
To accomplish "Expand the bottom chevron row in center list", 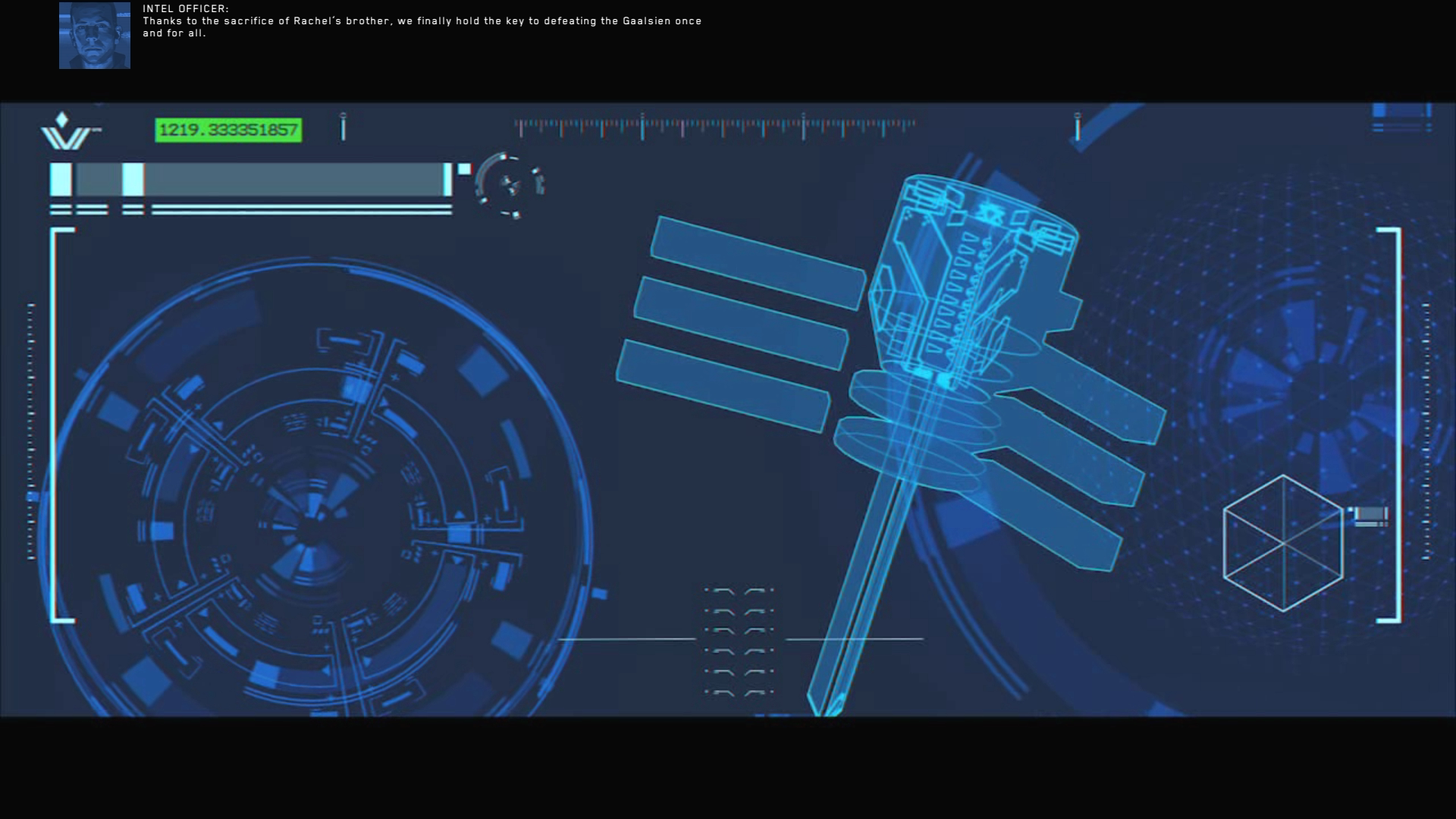I will tap(739, 692).
